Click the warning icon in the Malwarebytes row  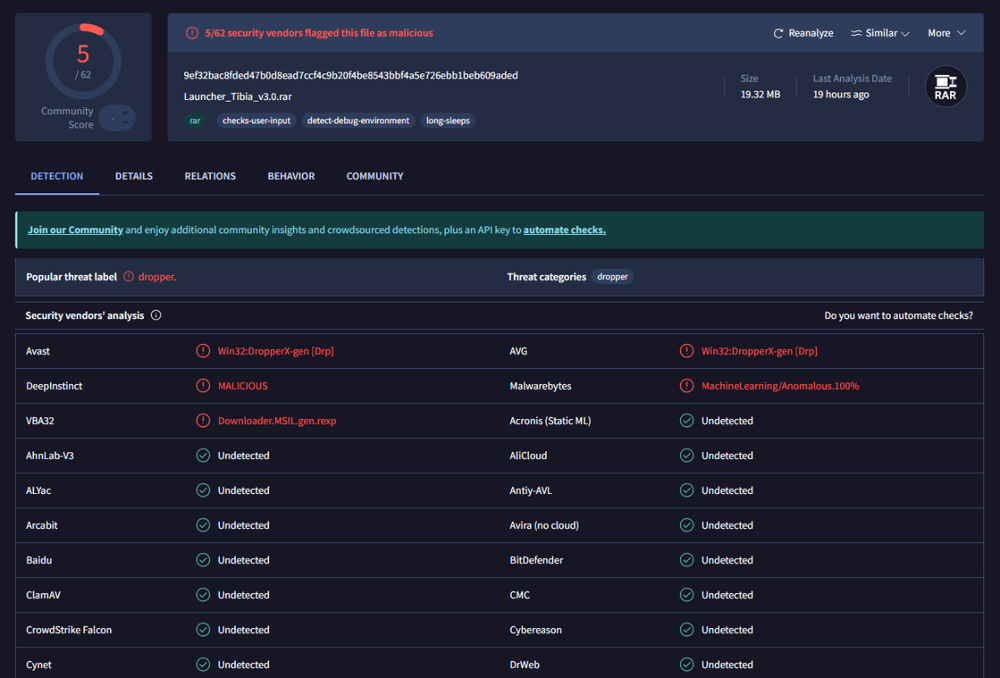click(x=686, y=386)
